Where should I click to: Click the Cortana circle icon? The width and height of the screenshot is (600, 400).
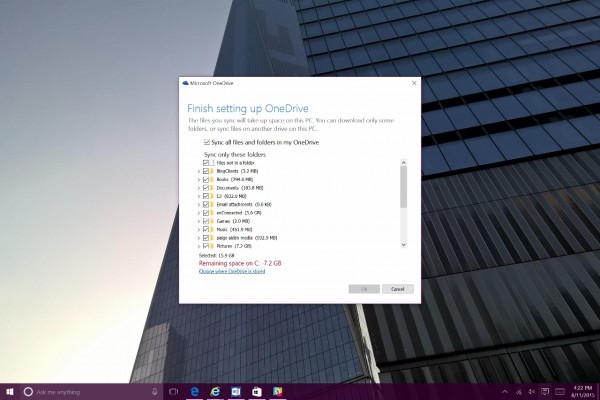point(28,392)
